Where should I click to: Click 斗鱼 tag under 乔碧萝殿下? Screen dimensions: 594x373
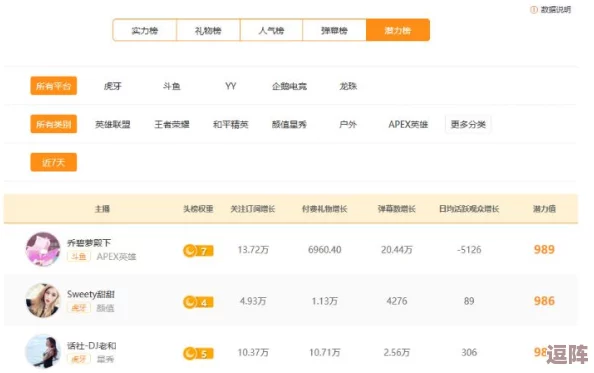[x=79, y=257]
